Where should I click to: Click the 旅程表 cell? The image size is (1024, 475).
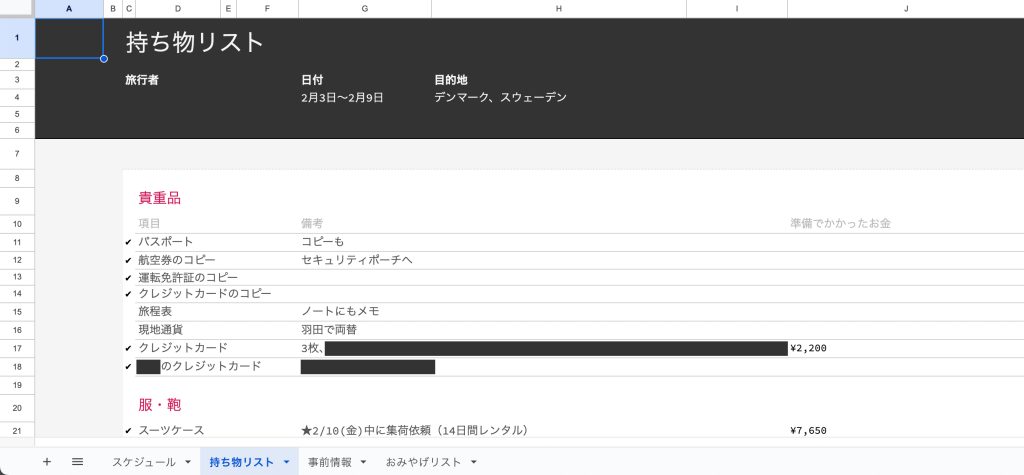click(x=155, y=312)
